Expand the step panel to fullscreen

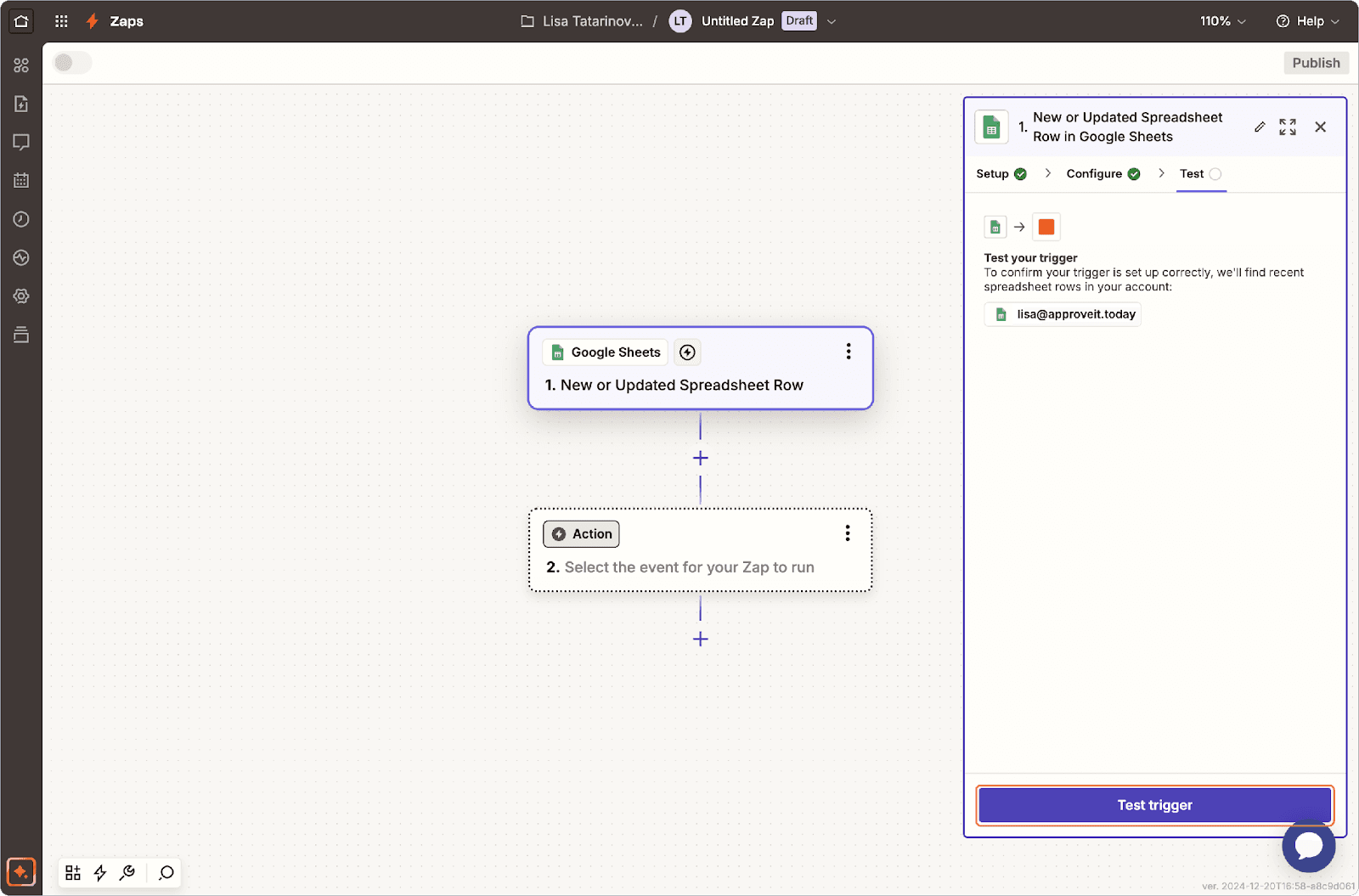point(1288,127)
